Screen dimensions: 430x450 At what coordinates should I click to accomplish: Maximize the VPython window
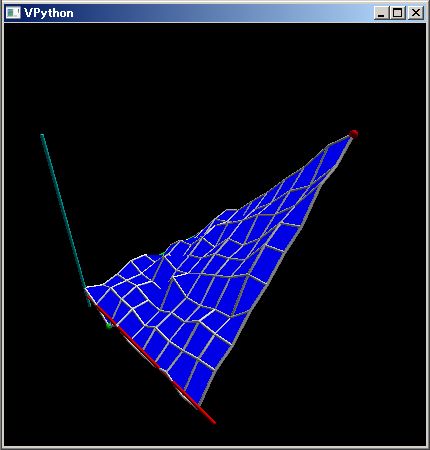(398, 13)
